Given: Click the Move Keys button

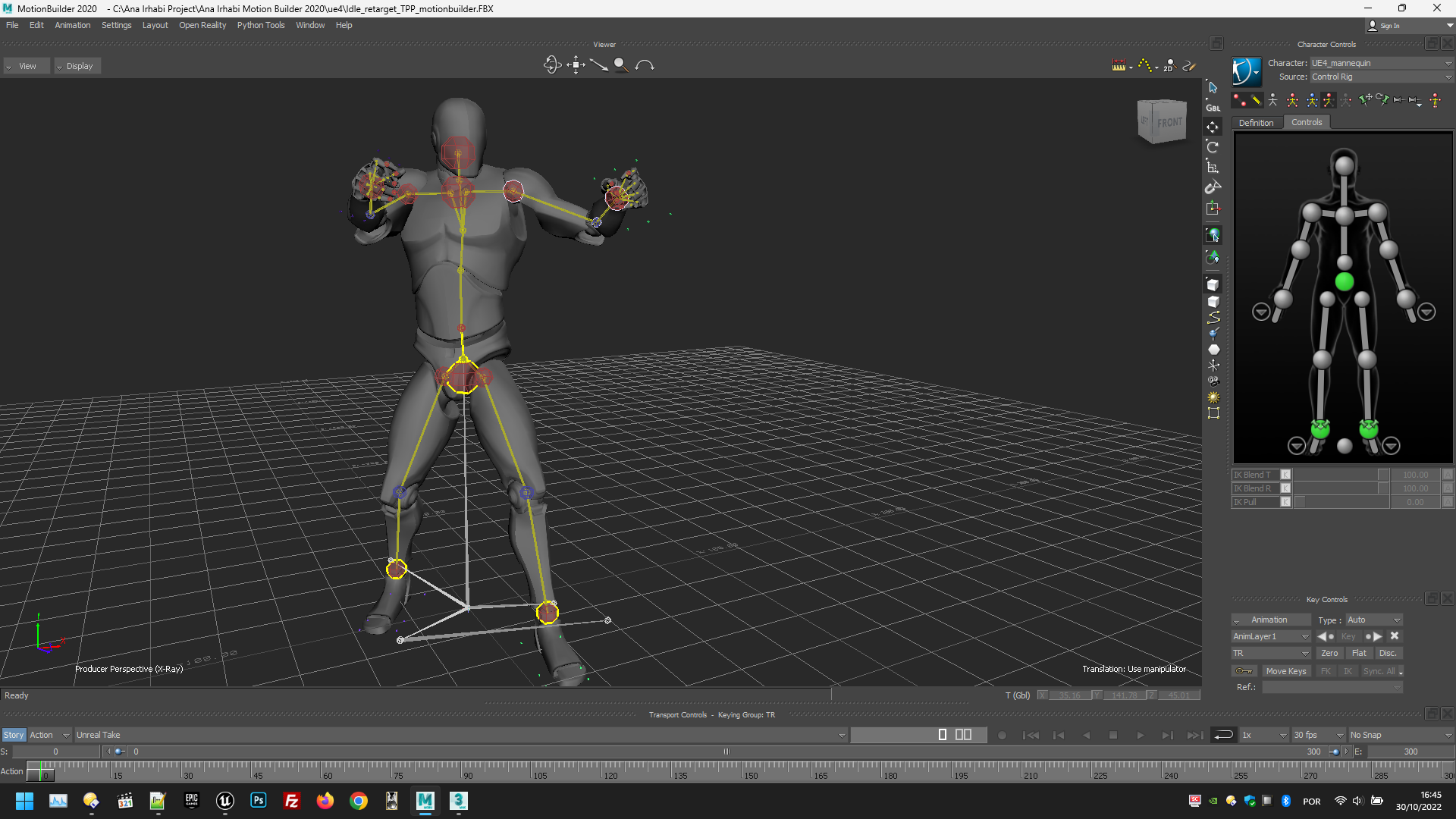Looking at the screenshot, I should click(x=1286, y=672).
